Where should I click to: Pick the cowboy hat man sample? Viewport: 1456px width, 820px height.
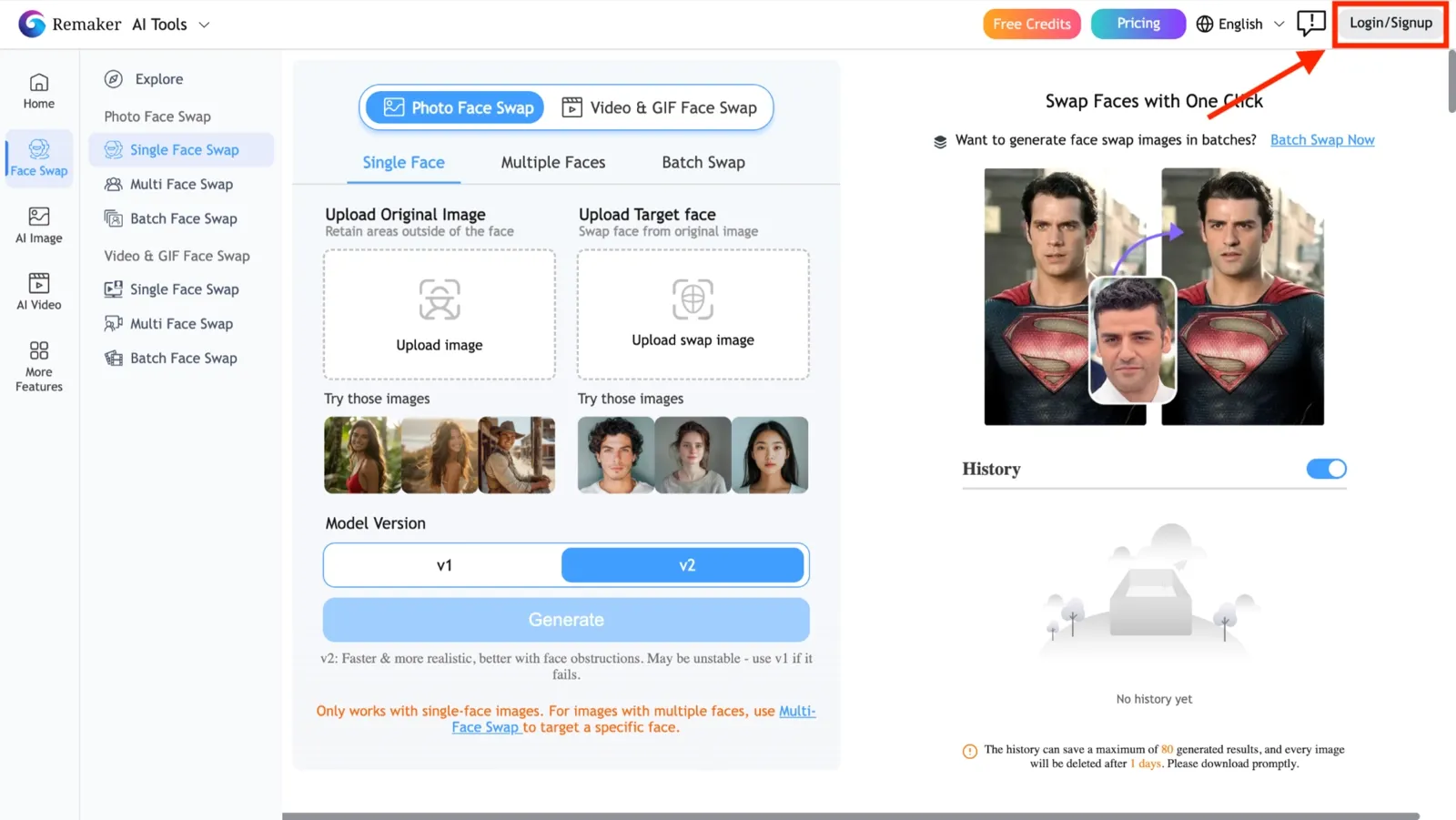click(517, 455)
